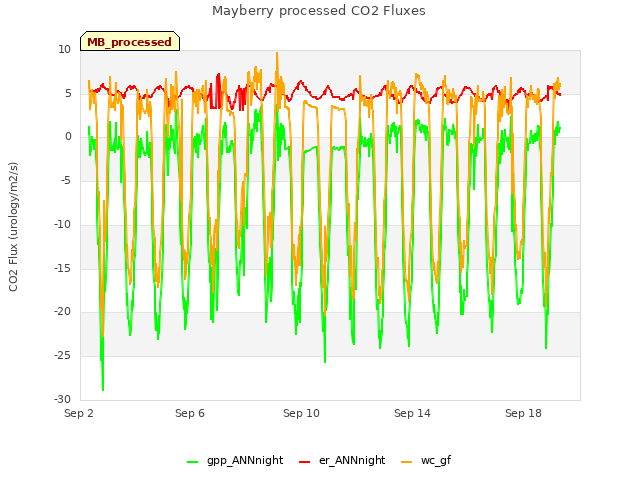Click the -30 y-axis tick label
Screen dimensions: 640x480
click(62, 399)
